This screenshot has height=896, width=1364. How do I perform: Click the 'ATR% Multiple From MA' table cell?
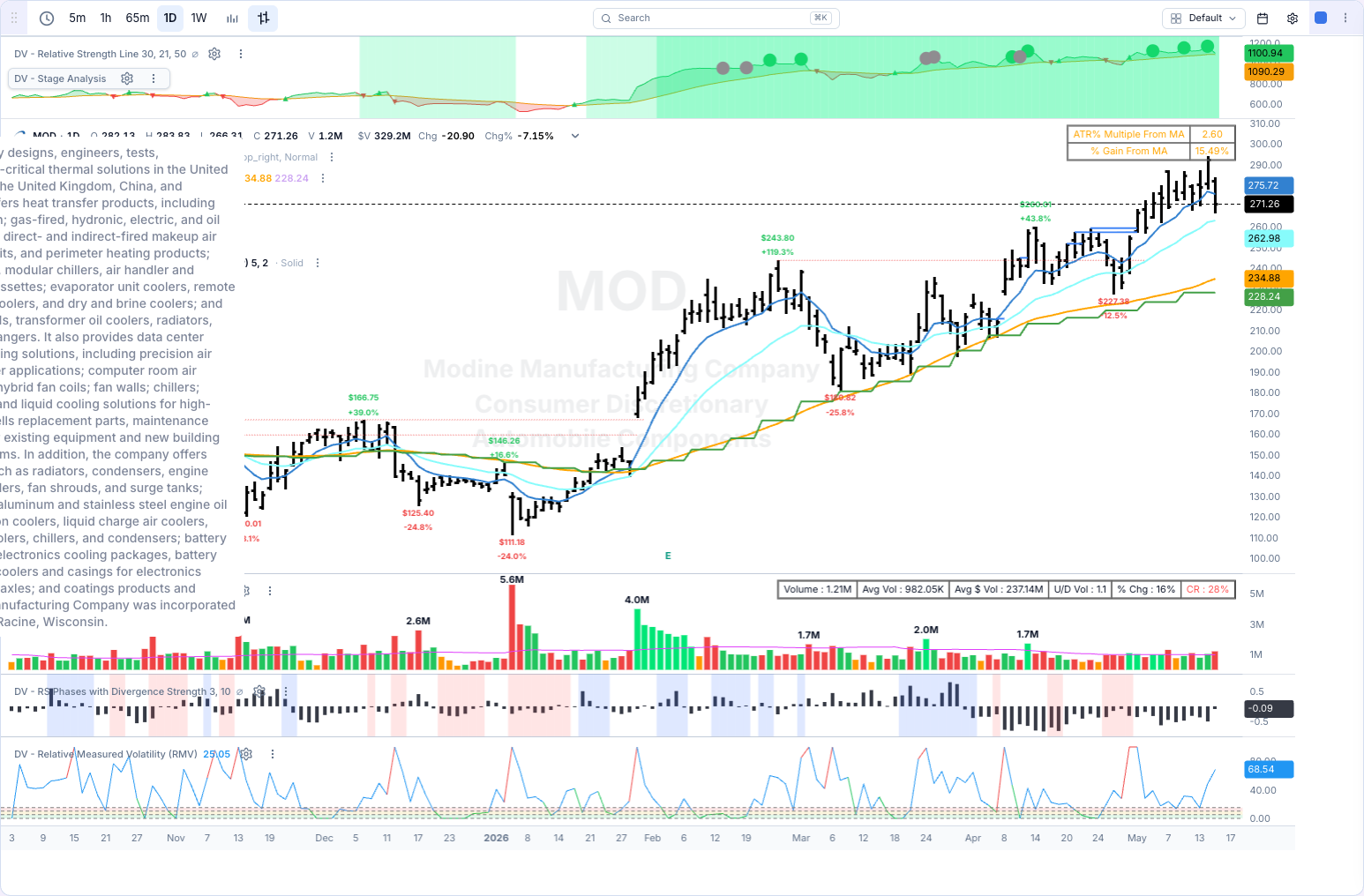pyautogui.click(x=1128, y=134)
